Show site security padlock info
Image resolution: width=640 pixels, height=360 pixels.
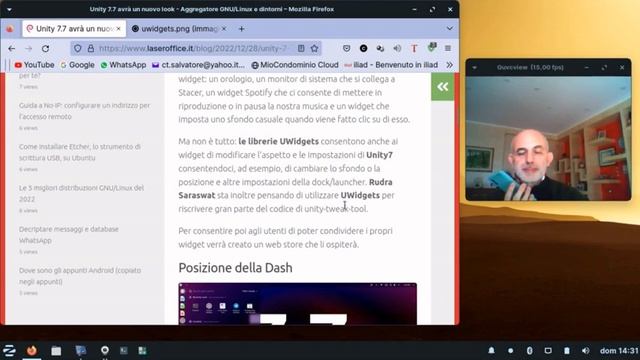[91, 48]
